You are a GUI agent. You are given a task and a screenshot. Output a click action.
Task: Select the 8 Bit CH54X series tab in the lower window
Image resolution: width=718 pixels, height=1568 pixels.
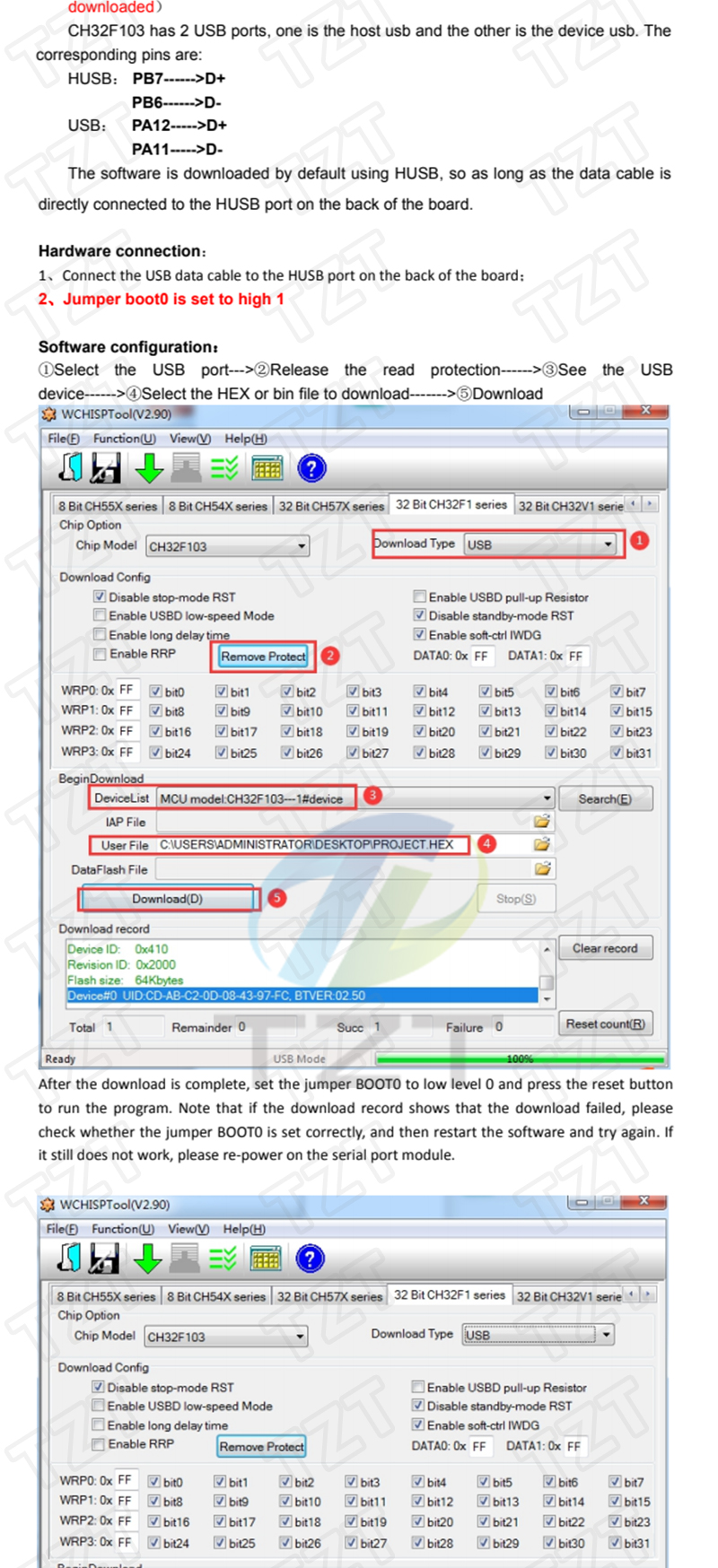(x=215, y=1296)
